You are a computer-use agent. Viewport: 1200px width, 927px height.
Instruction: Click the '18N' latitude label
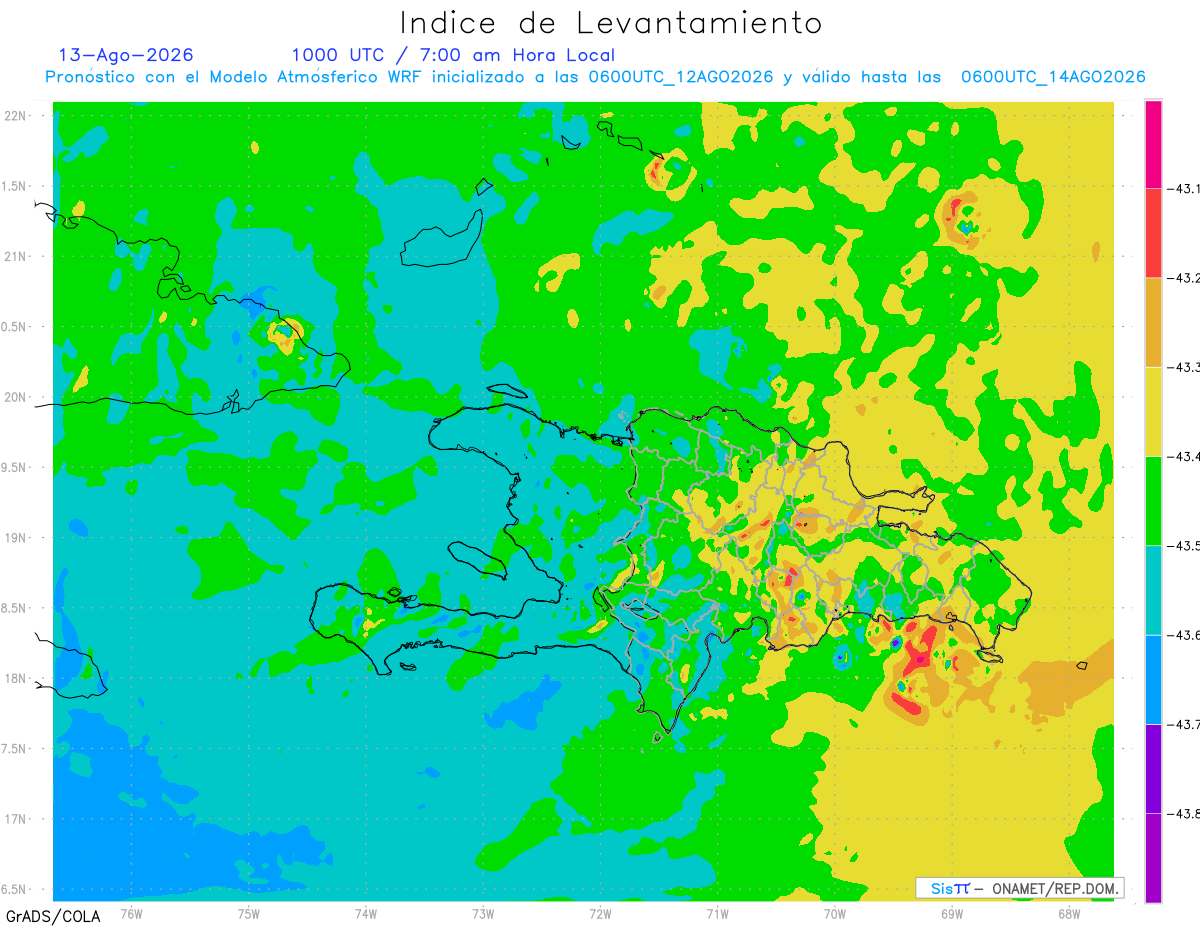[x=17, y=679]
